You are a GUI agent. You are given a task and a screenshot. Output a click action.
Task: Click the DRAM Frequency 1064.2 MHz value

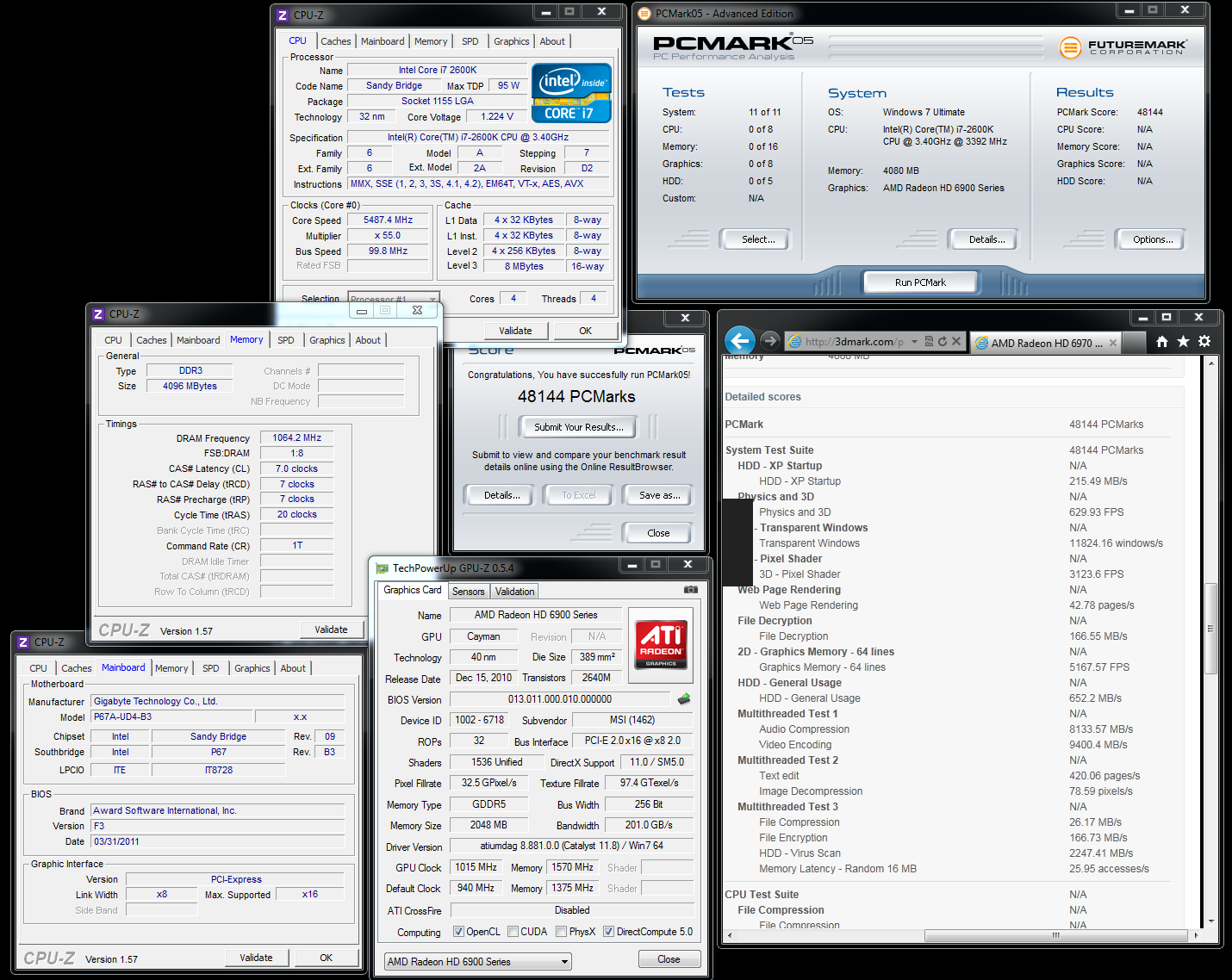[296, 437]
